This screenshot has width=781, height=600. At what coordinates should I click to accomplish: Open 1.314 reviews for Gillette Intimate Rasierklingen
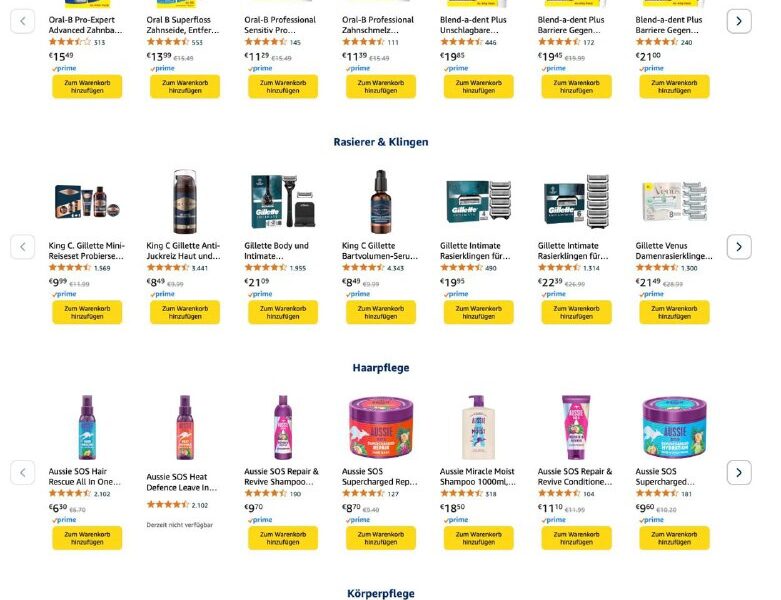point(591,268)
